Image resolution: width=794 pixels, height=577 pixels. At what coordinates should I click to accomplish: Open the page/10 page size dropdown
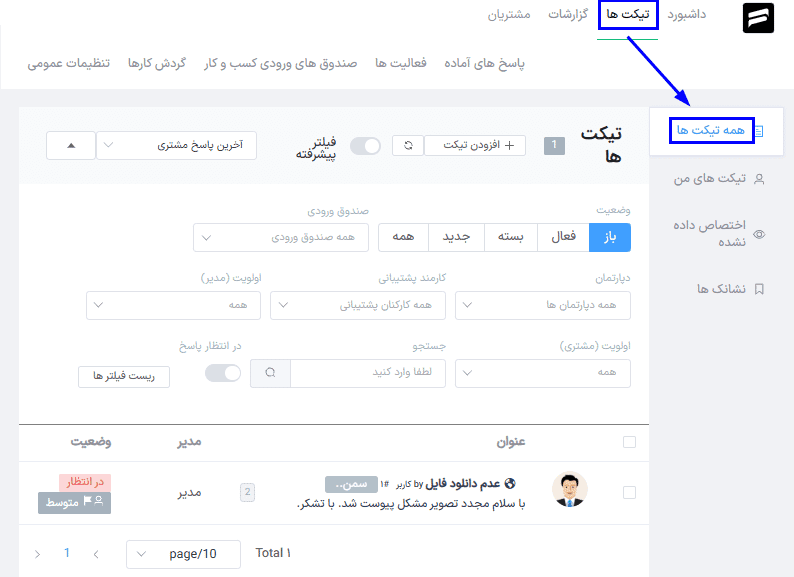[183, 554]
